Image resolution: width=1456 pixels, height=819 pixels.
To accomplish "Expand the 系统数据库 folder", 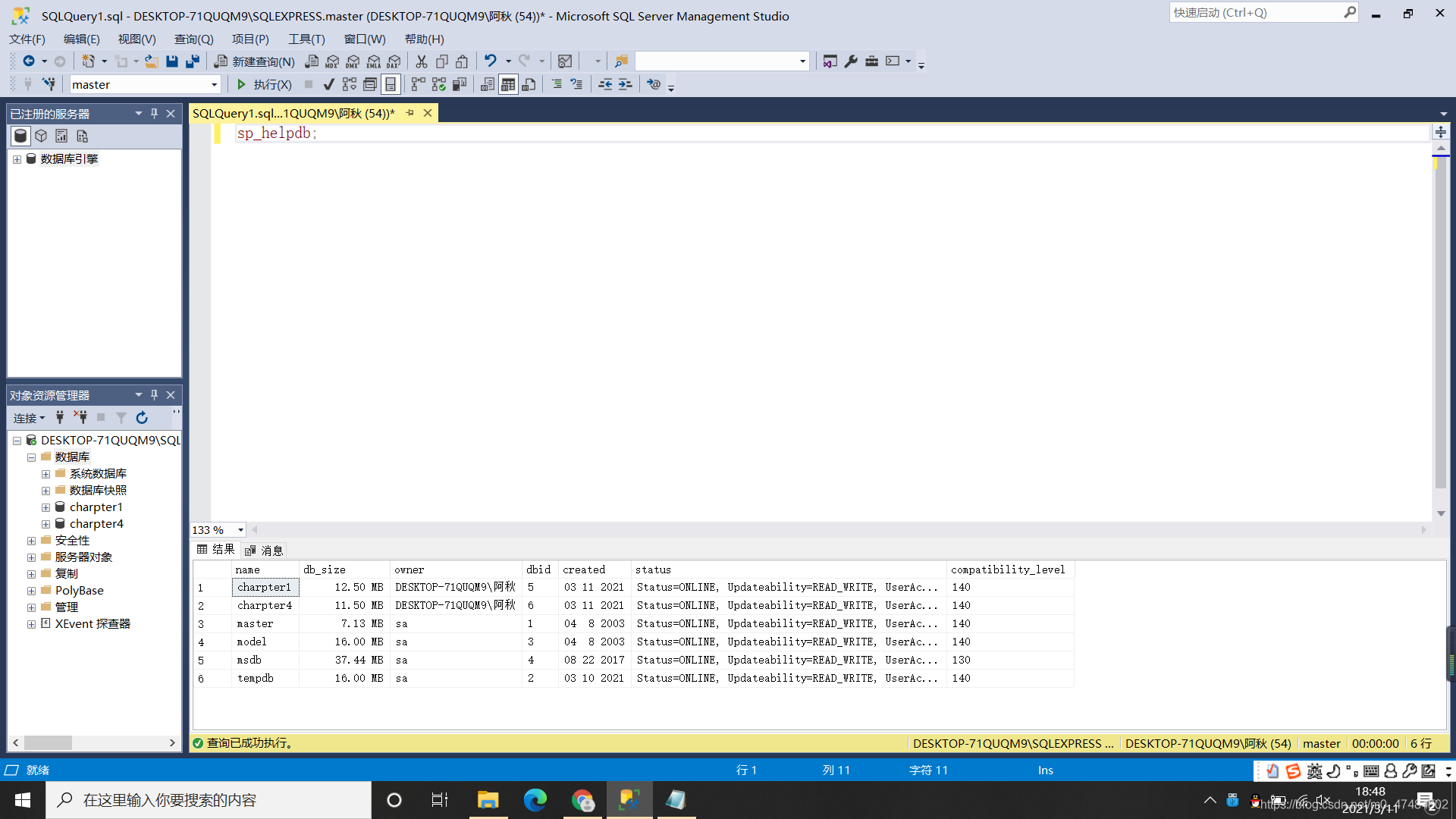I will pyautogui.click(x=45, y=474).
